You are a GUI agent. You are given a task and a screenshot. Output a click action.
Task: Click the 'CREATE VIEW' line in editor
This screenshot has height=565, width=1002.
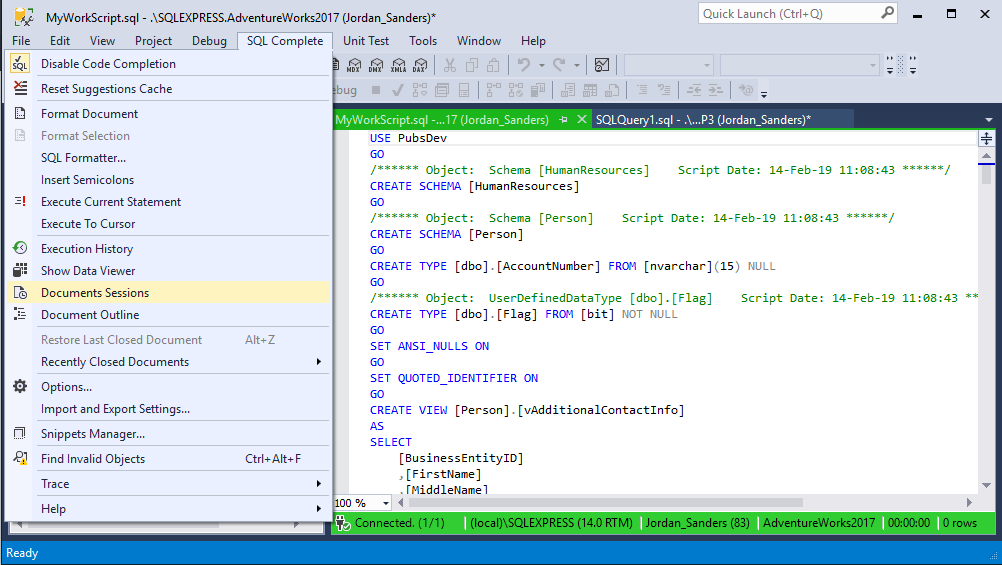point(527,410)
